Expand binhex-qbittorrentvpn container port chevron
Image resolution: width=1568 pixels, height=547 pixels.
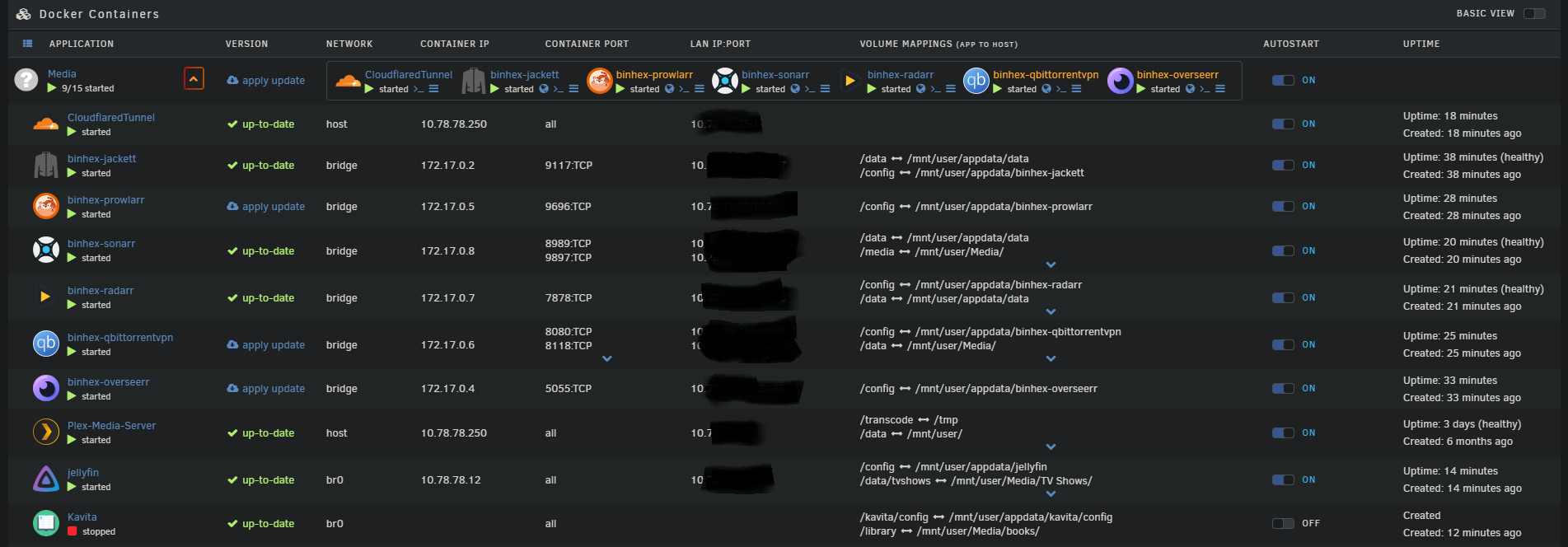tap(607, 358)
